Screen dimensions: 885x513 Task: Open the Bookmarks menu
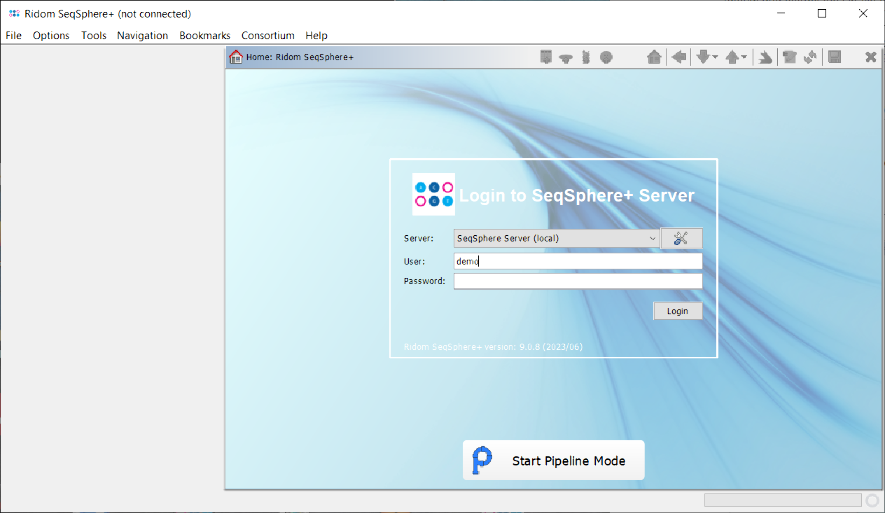[x=204, y=35]
